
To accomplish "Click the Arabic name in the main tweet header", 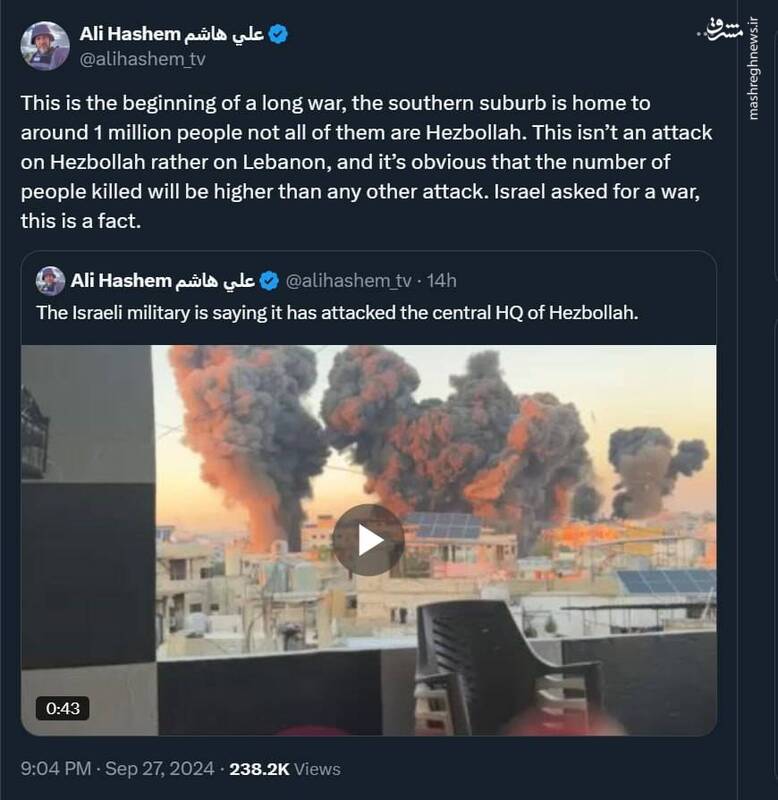I will tap(224, 34).
